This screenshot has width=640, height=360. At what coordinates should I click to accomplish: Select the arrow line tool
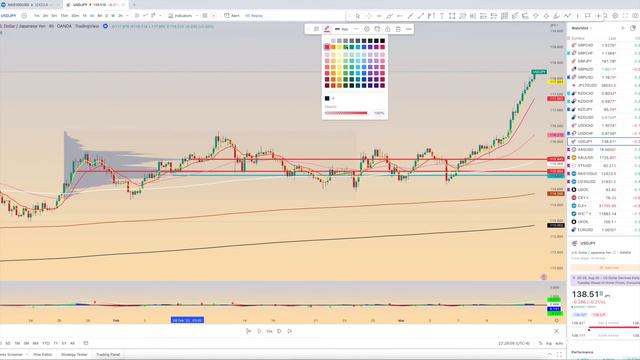point(420,16)
